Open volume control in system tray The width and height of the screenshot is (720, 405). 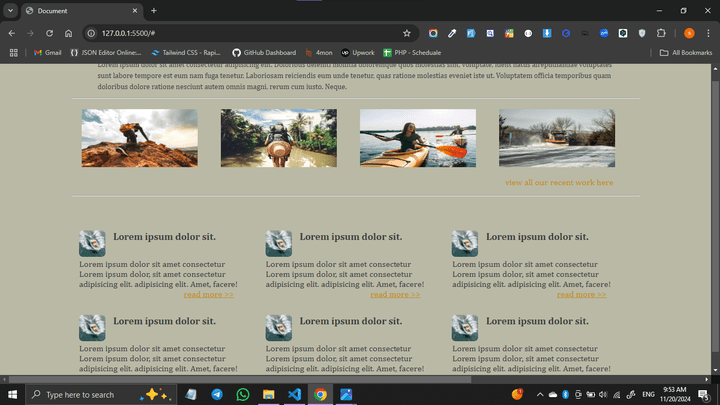pyautogui.click(x=603, y=394)
